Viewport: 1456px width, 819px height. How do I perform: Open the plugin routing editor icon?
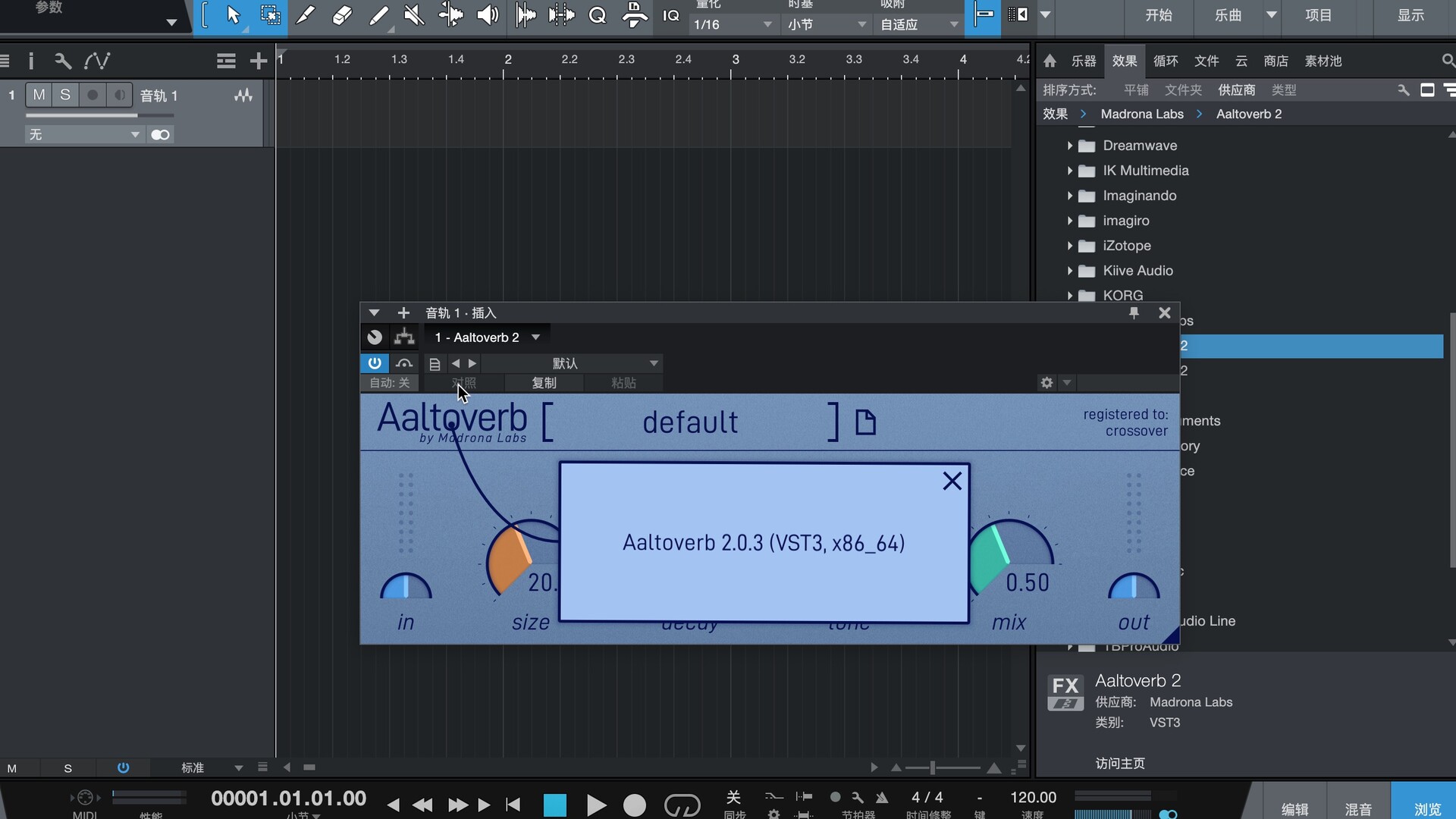(404, 337)
